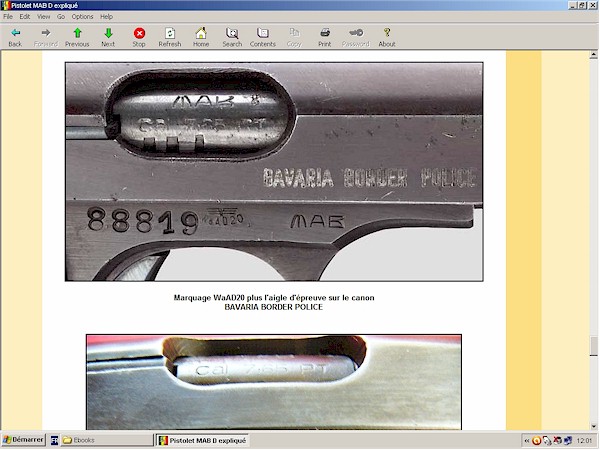Click the Cal 7.65 barrel photo below
The image size is (600, 450).
pyautogui.click(x=274, y=382)
